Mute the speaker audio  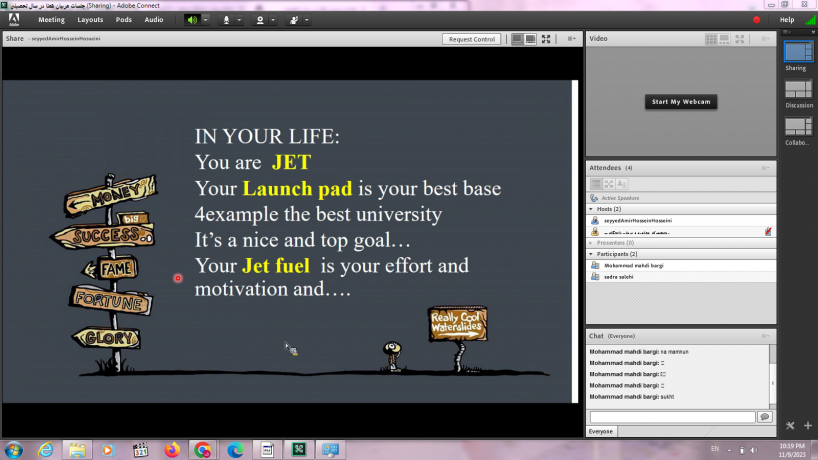pos(193,20)
